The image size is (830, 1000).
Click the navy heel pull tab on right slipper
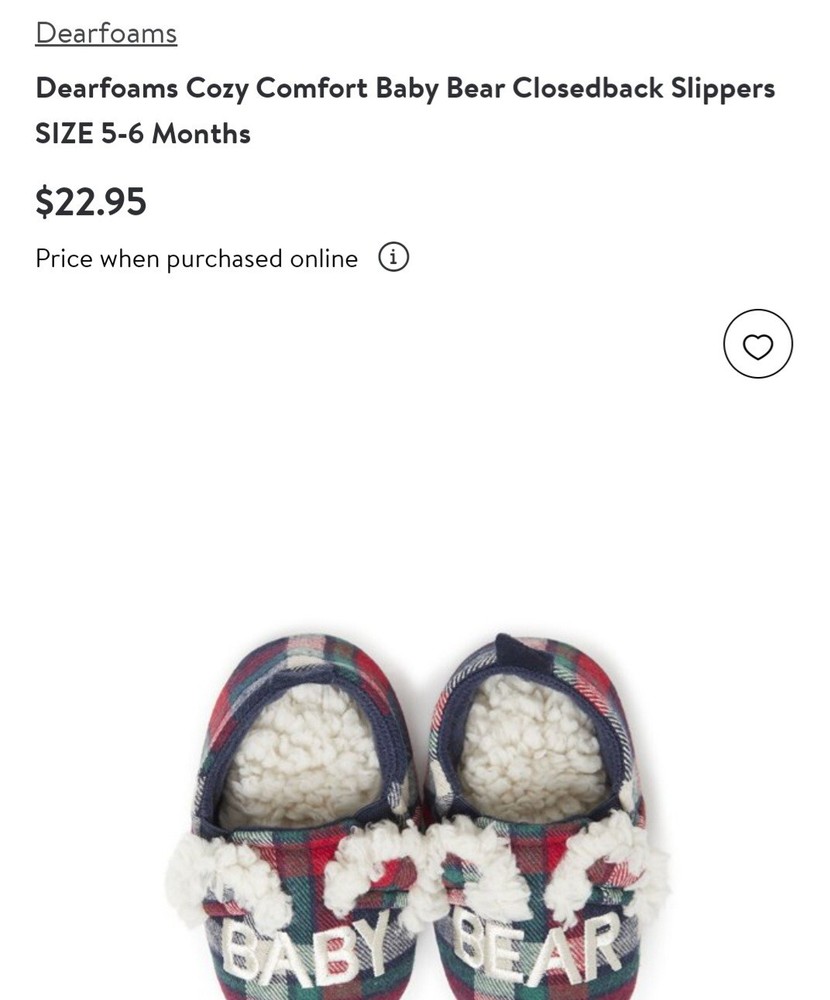tap(518, 654)
